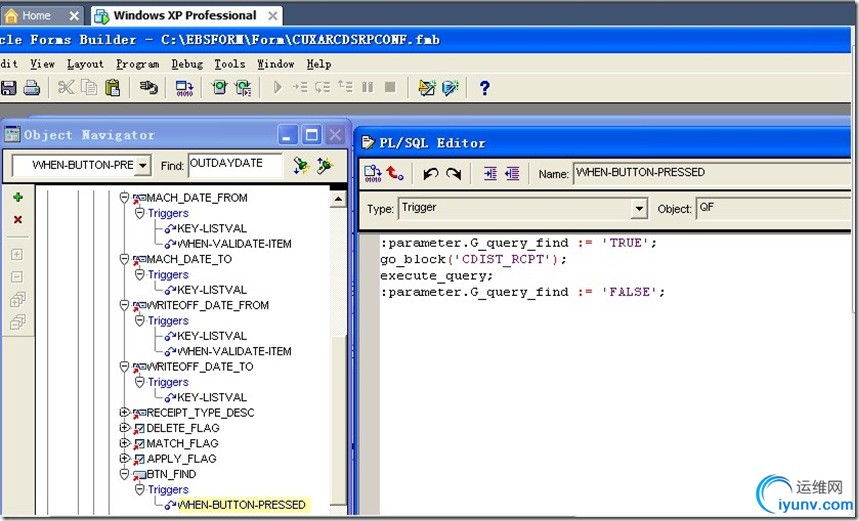Screen dimensions: 859x521
Task: Click the Redo arrow in PL/SQL Editor
Action: click(x=454, y=174)
